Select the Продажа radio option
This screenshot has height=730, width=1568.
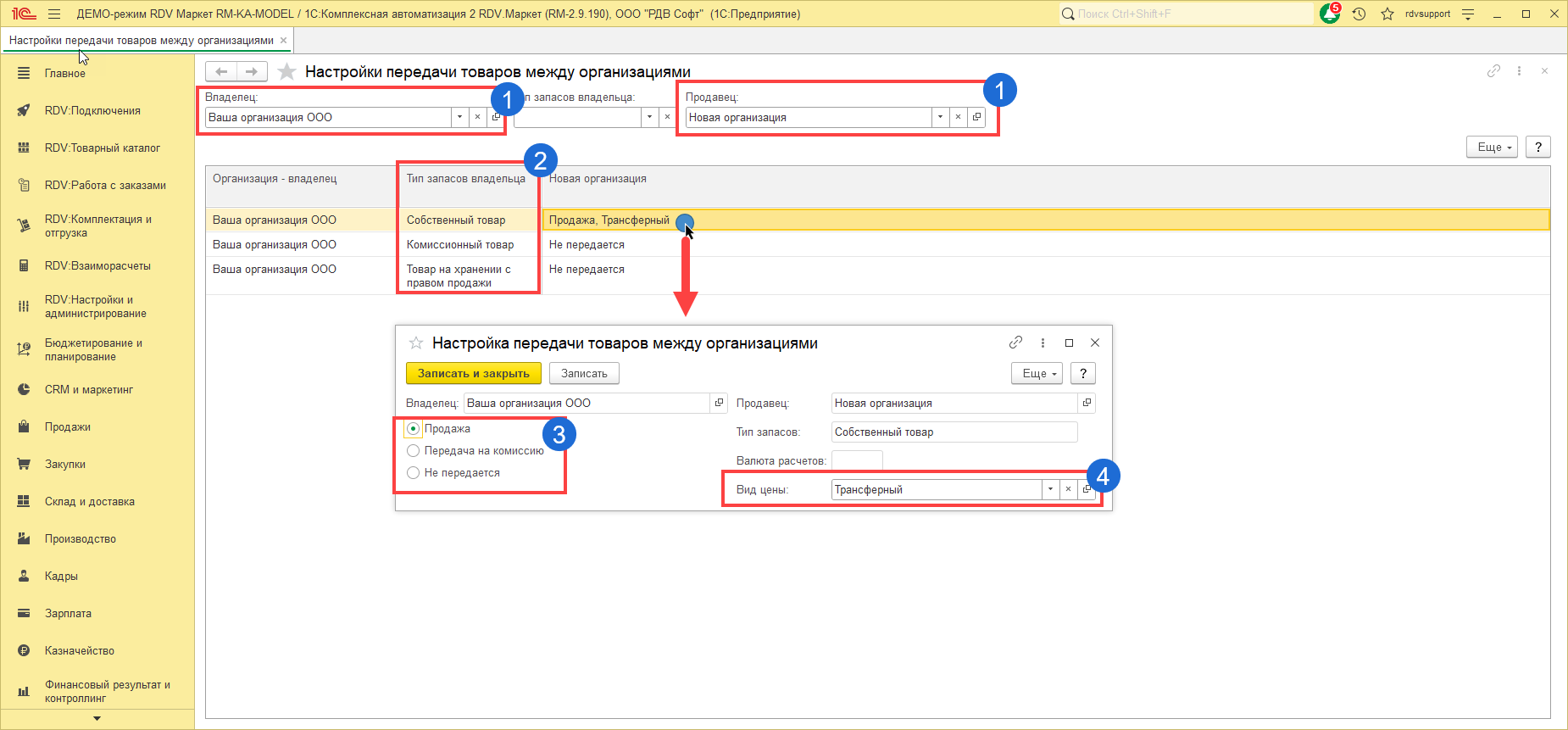click(x=414, y=429)
